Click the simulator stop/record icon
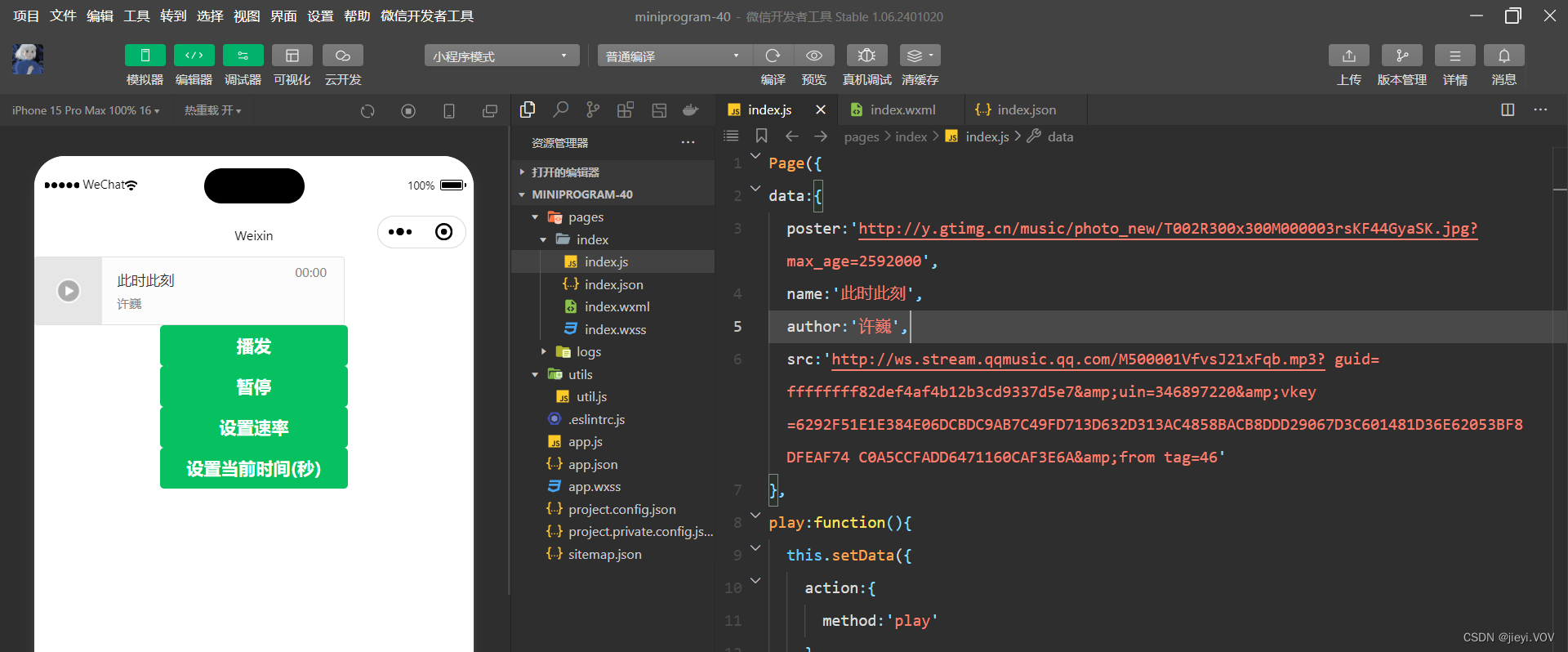Screen dimensions: 1568x652 (408, 111)
